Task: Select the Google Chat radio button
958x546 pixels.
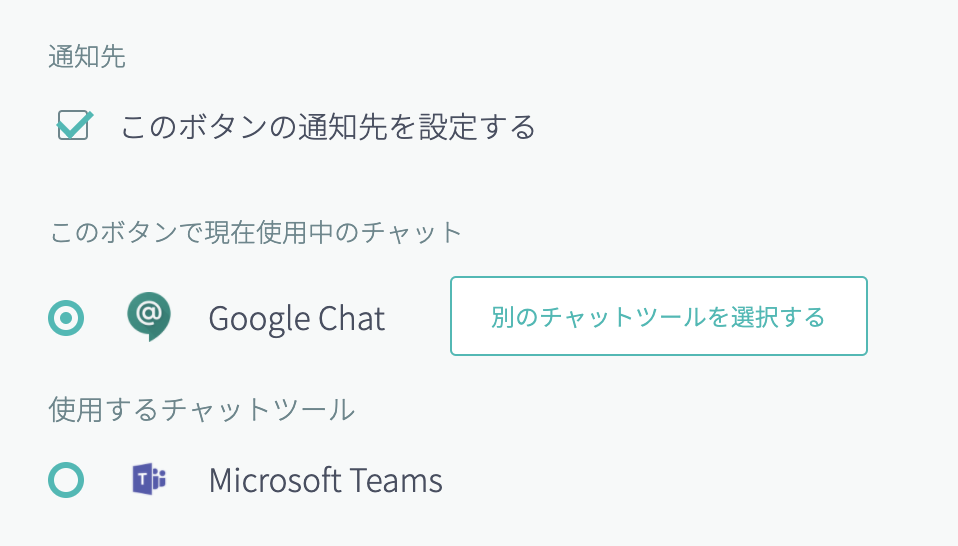Action: pos(66,318)
